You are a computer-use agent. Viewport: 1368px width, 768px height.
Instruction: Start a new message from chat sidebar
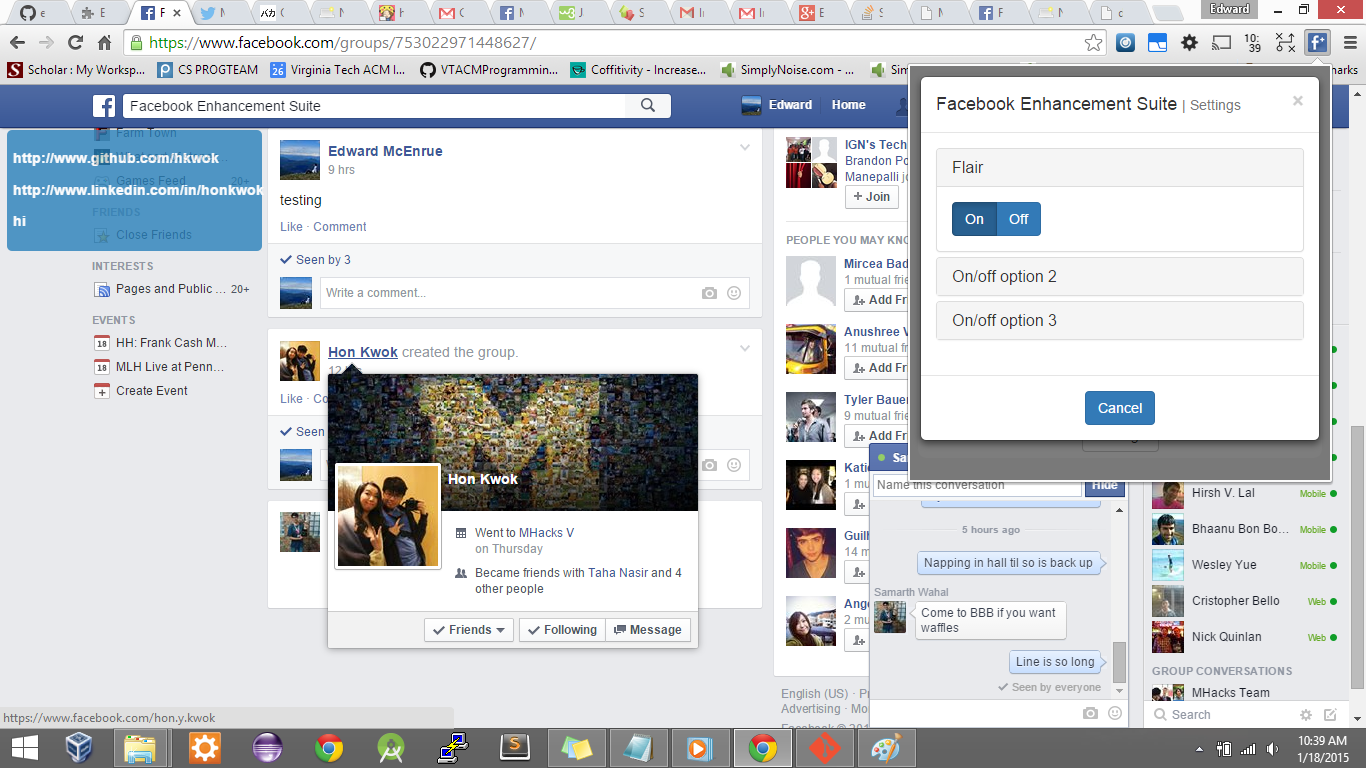pyautogui.click(x=1330, y=715)
